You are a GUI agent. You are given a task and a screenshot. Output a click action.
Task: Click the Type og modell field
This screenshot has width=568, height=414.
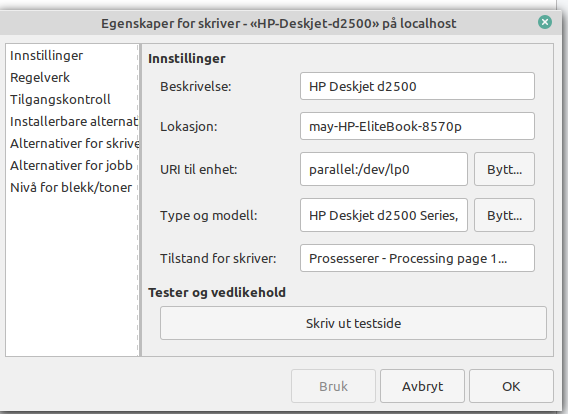tap(384, 215)
